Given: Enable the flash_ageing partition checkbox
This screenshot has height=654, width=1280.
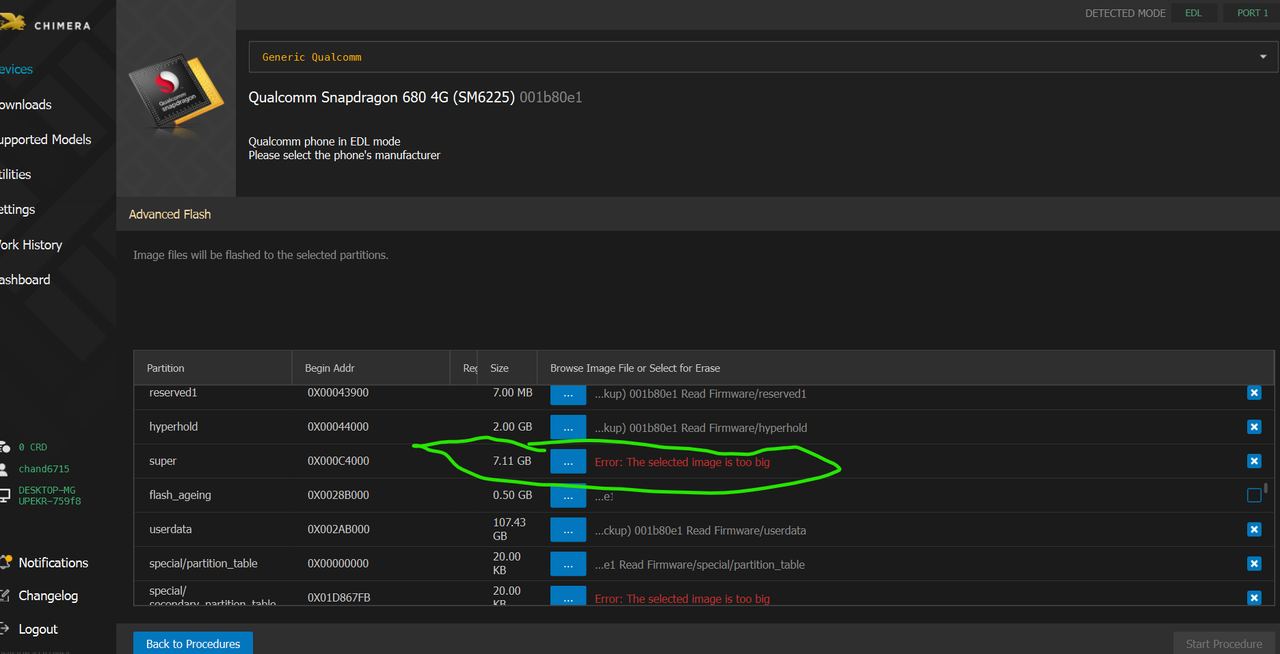Looking at the screenshot, I should tap(1254, 495).
